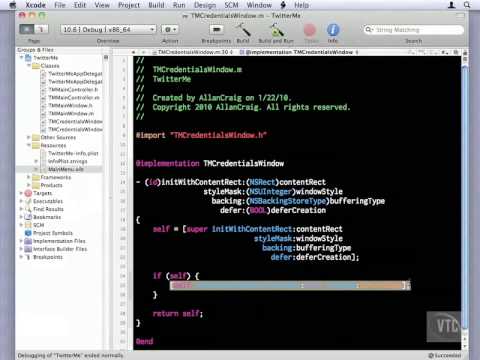
Task: Click the user account icon in menu bar
Action: (452, 5)
